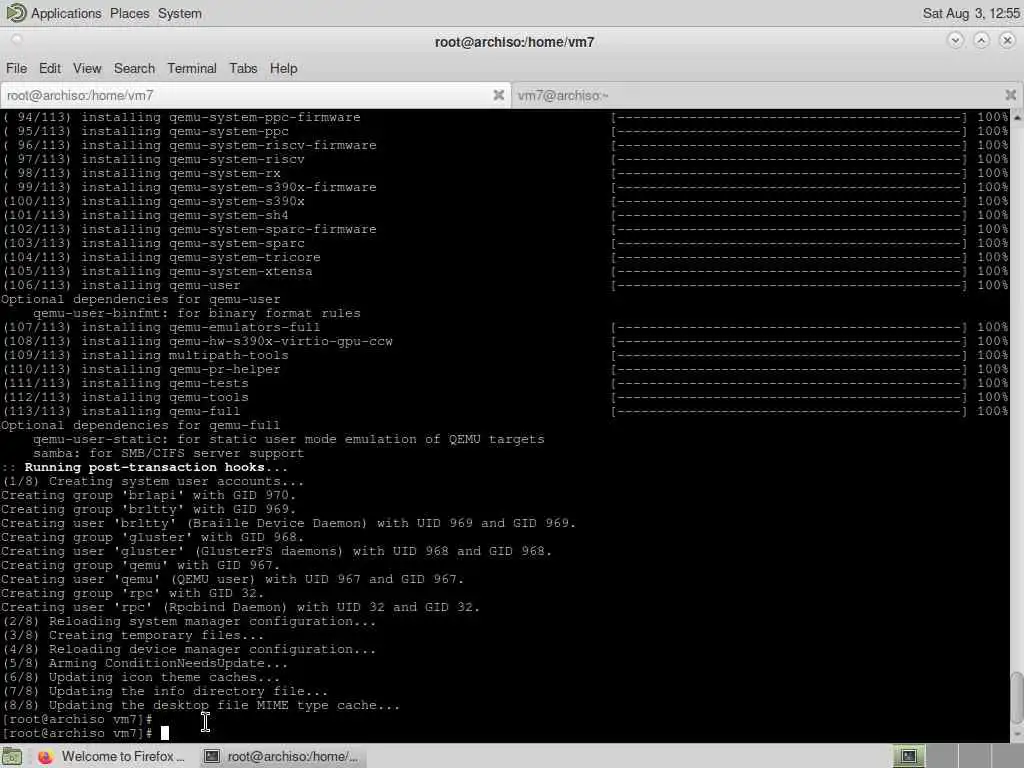
Task: Click the Show Desktop icon in bottom panel
Action: point(11,757)
